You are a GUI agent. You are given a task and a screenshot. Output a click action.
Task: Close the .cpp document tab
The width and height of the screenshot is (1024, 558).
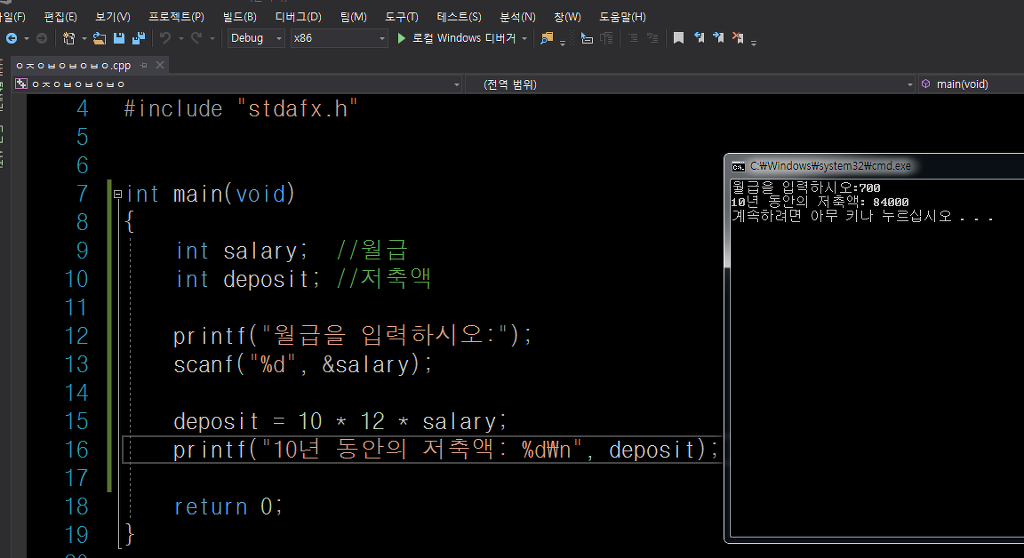coord(160,65)
